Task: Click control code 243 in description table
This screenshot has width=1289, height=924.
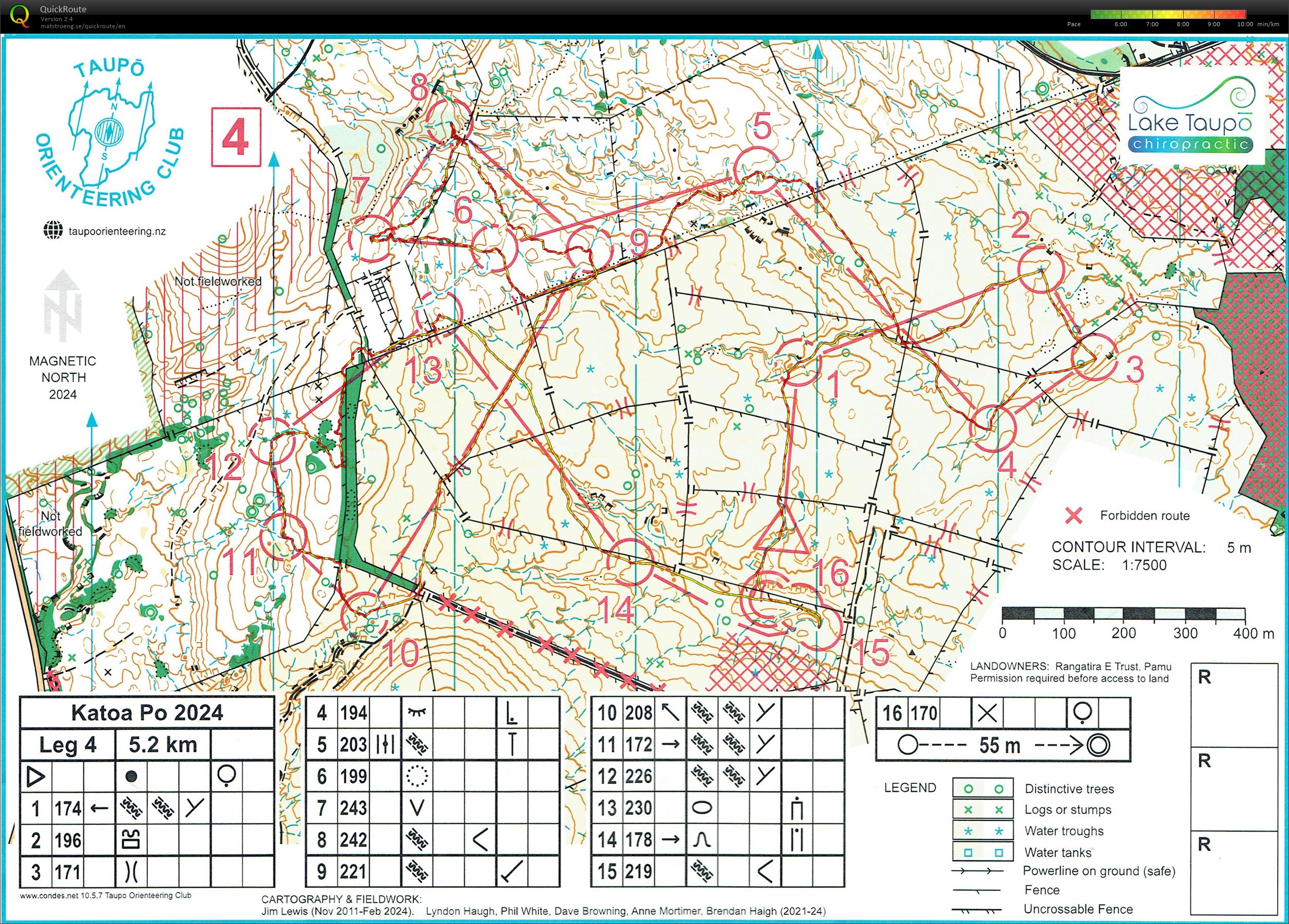Action: pyautogui.click(x=353, y=808)
